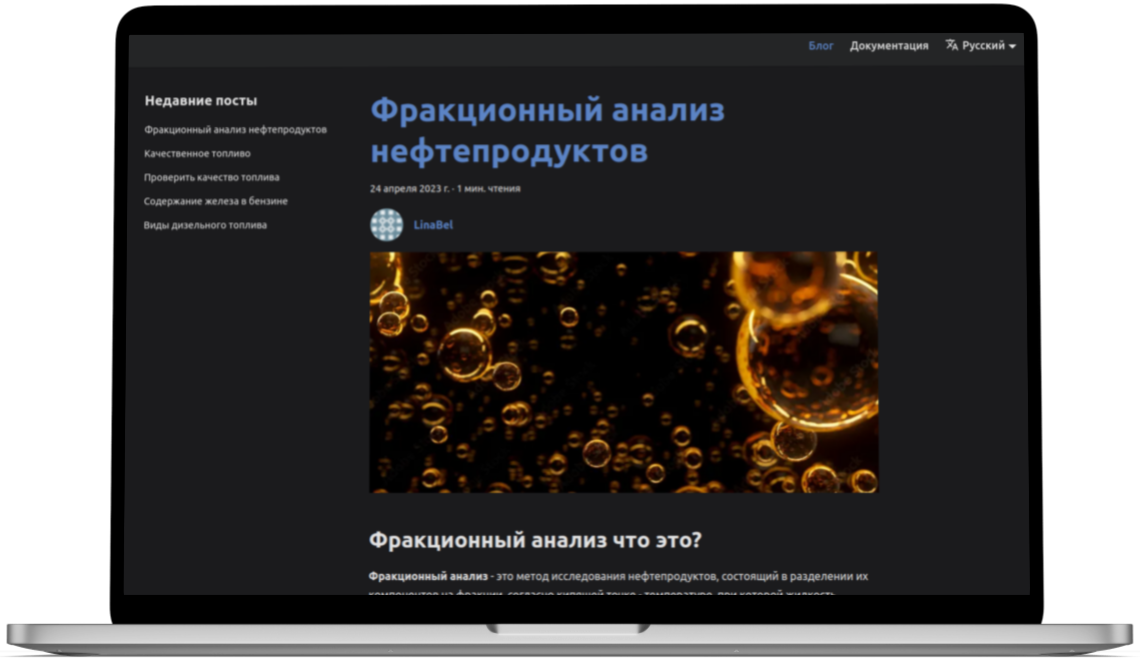Open the "Проверить качество топлива" post
This screenshot has height=670, width=1140.
coord(212,176)
